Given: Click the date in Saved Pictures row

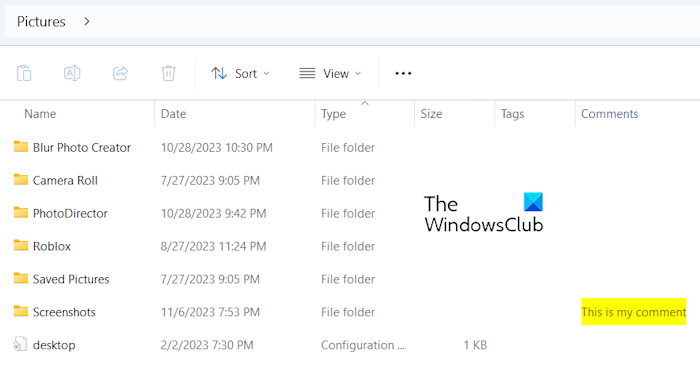Looking at the screenshot, I should tap(210, 279).
